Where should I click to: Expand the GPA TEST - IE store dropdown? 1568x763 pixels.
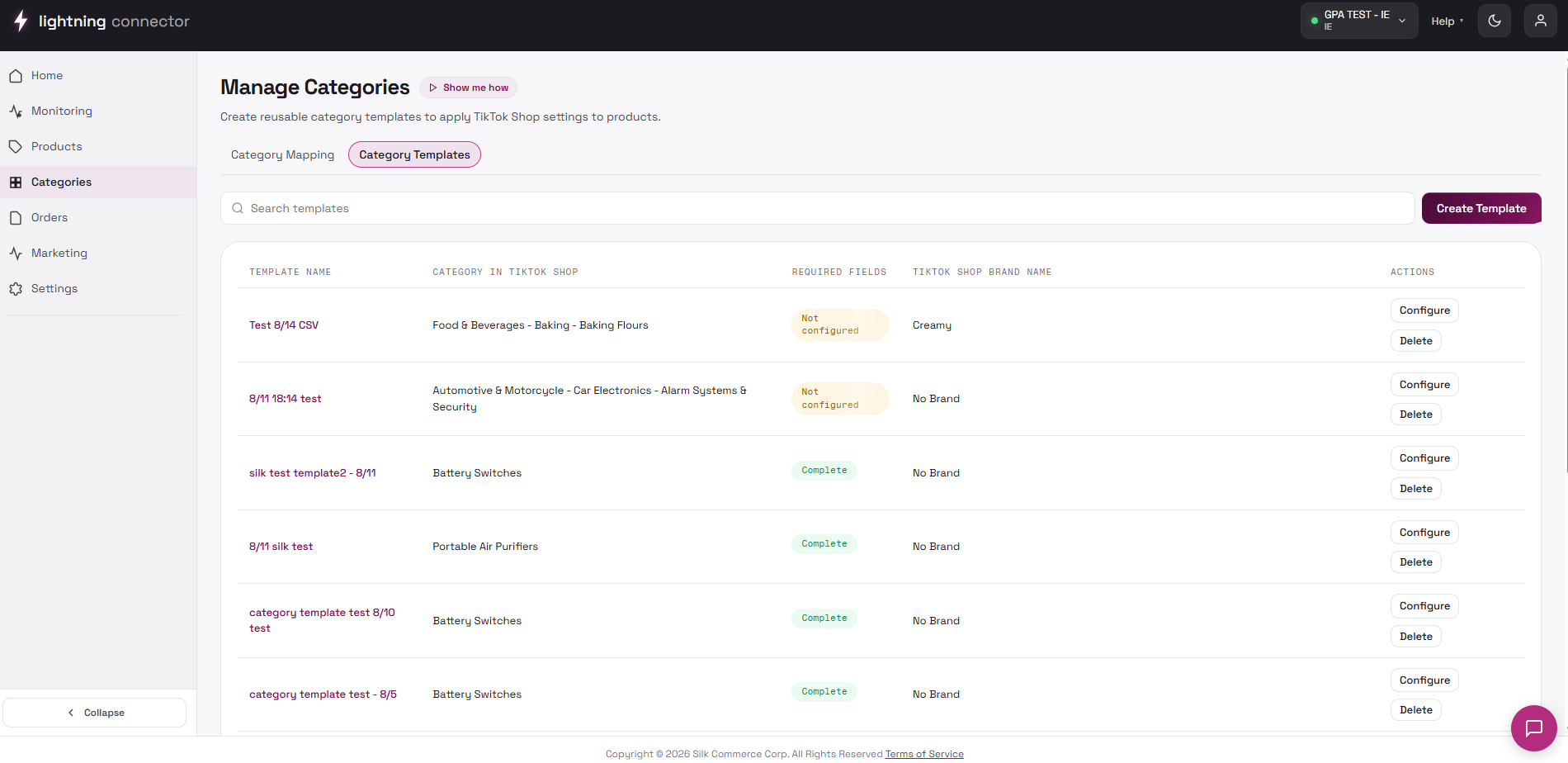point(1359,21)
